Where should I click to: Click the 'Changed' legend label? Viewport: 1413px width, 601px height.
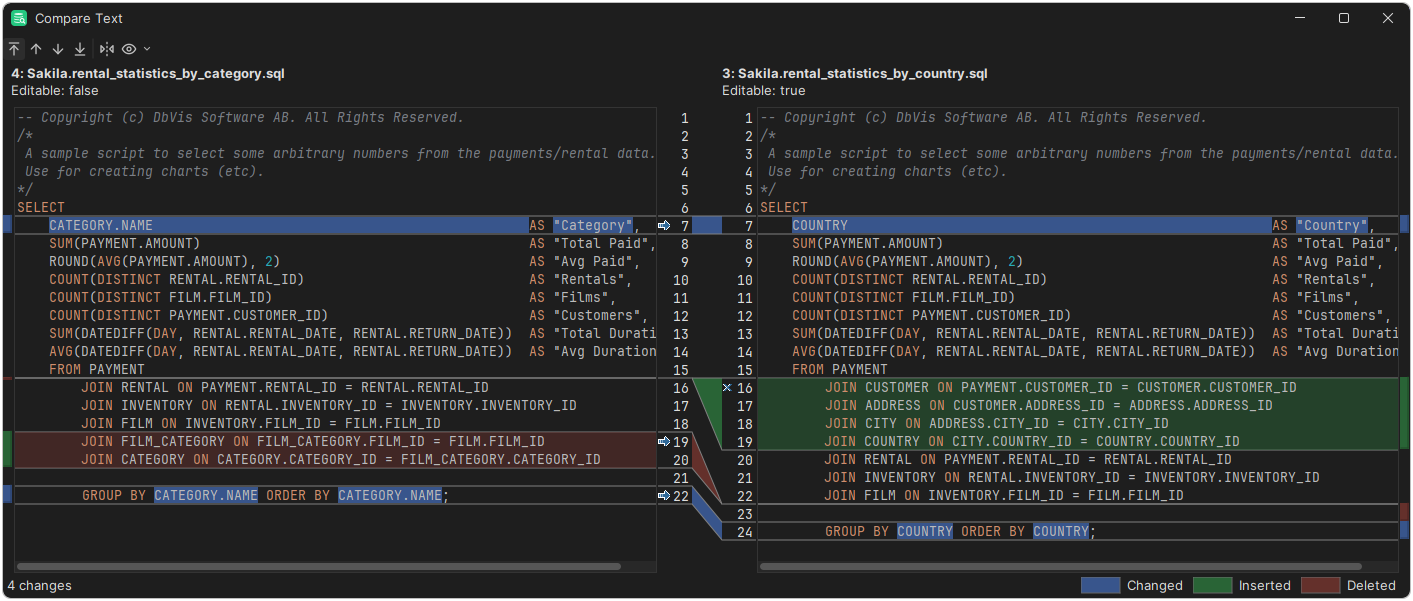tap(1155, 586)
